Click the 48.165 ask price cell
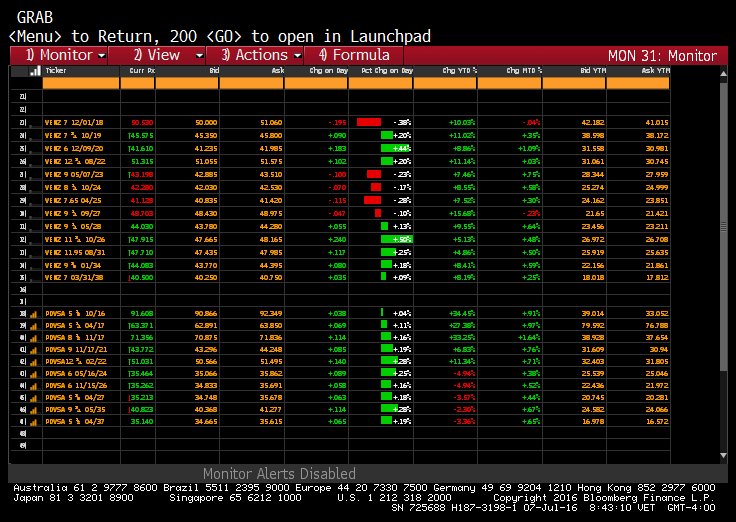Image resolution: width=736 pixels, height=522 pixels. [x=271, y=240]
